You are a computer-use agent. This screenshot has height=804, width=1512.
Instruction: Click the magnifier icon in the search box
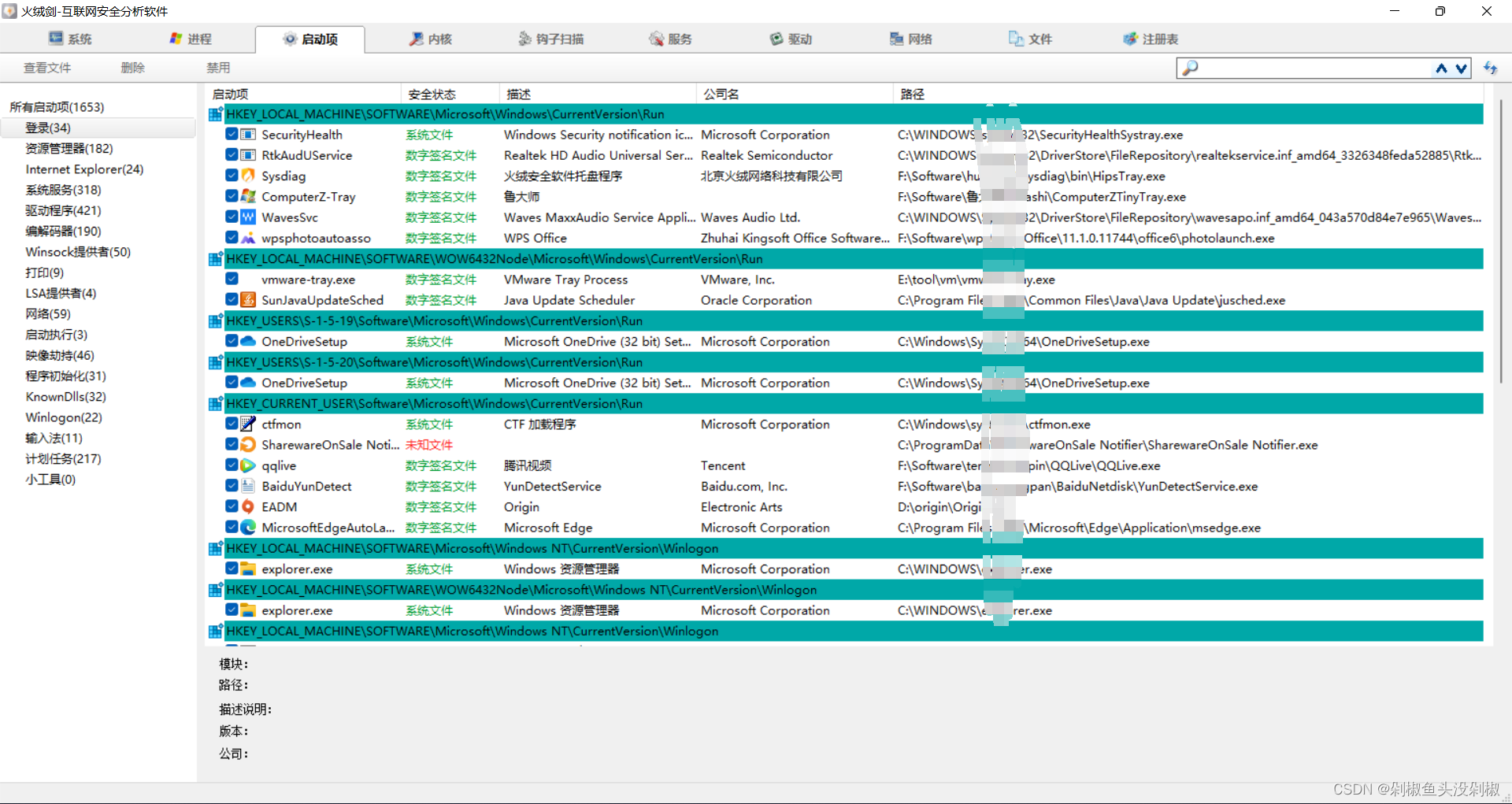[1190, 69]
